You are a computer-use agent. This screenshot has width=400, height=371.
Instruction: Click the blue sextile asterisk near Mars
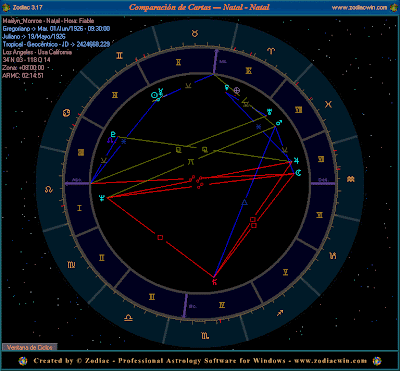(x=258, y=127)
